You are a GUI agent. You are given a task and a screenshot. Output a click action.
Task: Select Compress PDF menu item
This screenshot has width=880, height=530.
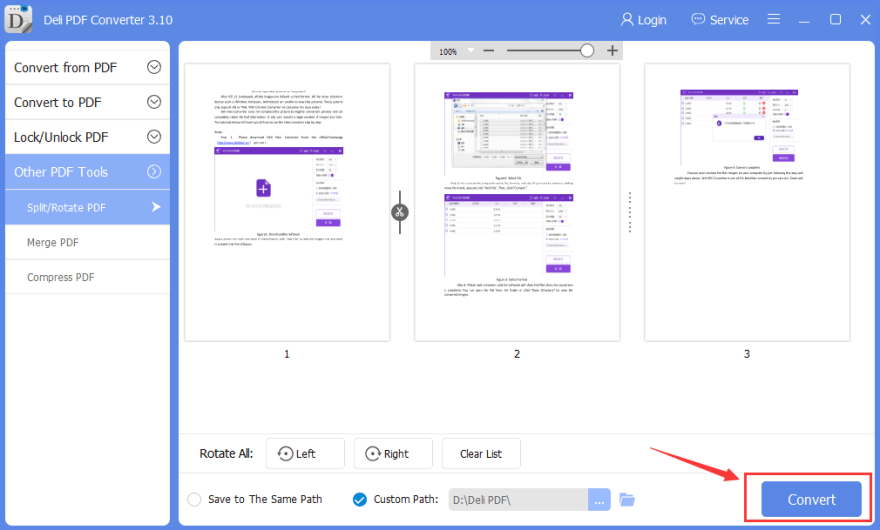click(88, 277)
